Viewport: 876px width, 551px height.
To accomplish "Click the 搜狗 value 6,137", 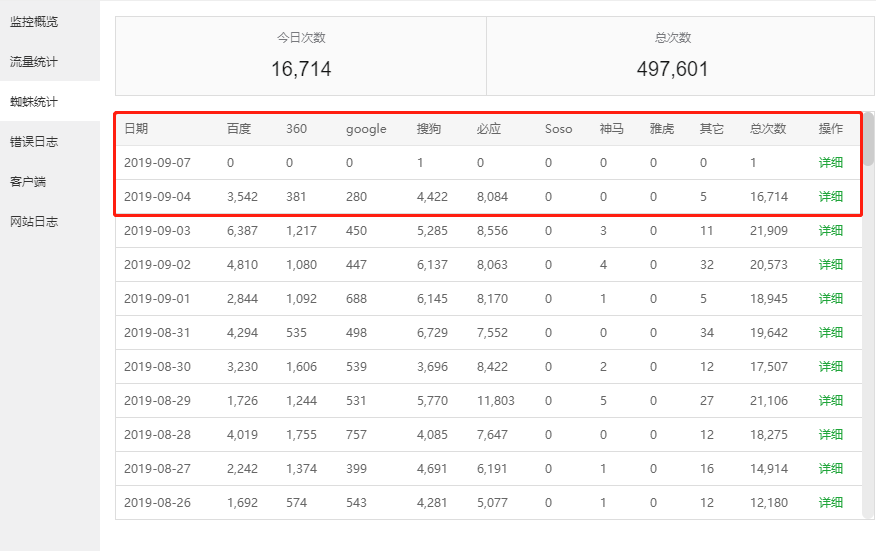I will 432,265.
